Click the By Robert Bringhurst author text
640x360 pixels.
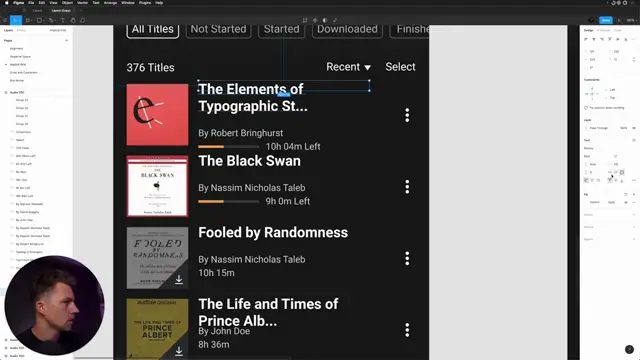click(240, 133)
